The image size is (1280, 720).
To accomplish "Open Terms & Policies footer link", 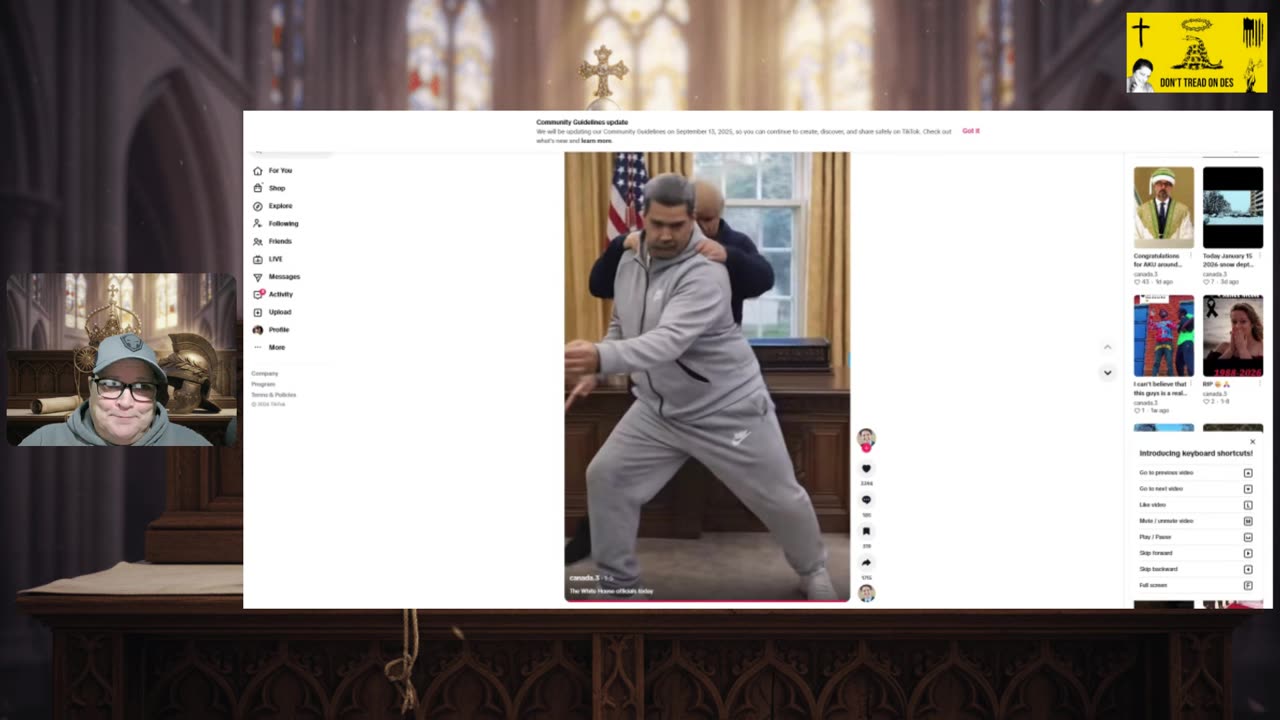I will (x=273, y=395).
